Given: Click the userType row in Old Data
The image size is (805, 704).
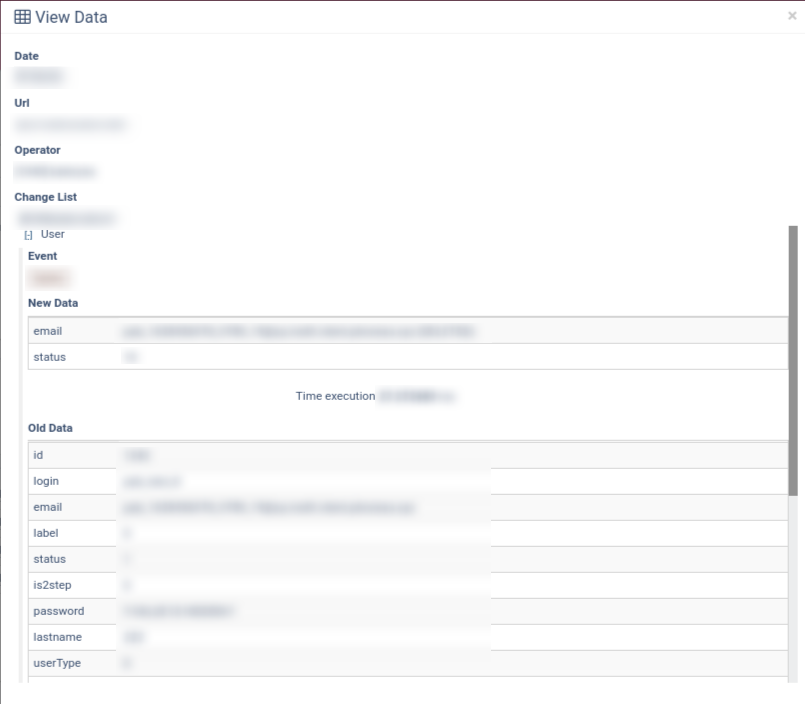Looking at the screenshot, I should 406,663.
